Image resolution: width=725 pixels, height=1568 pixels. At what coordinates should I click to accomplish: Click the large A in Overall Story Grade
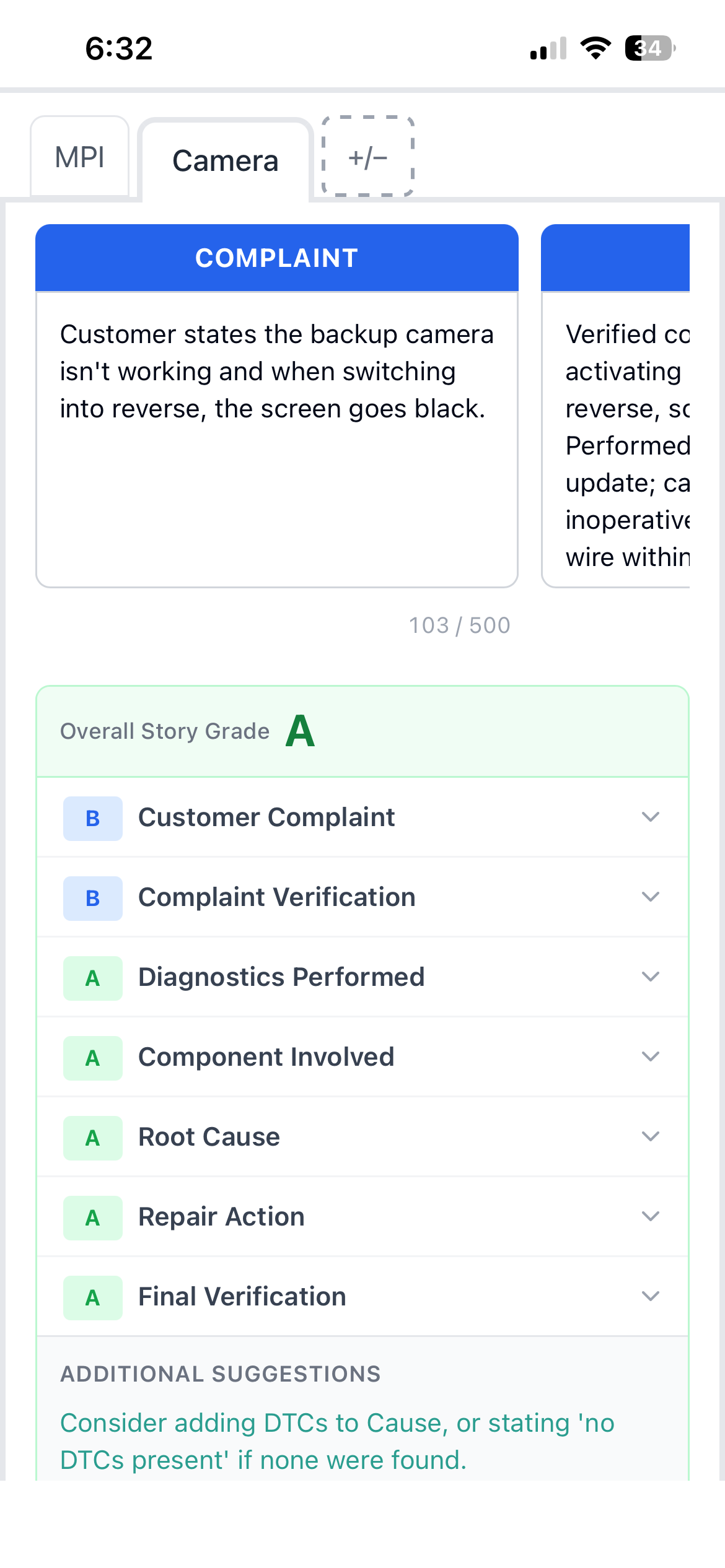pyautogui.click(x=301, y=731)
